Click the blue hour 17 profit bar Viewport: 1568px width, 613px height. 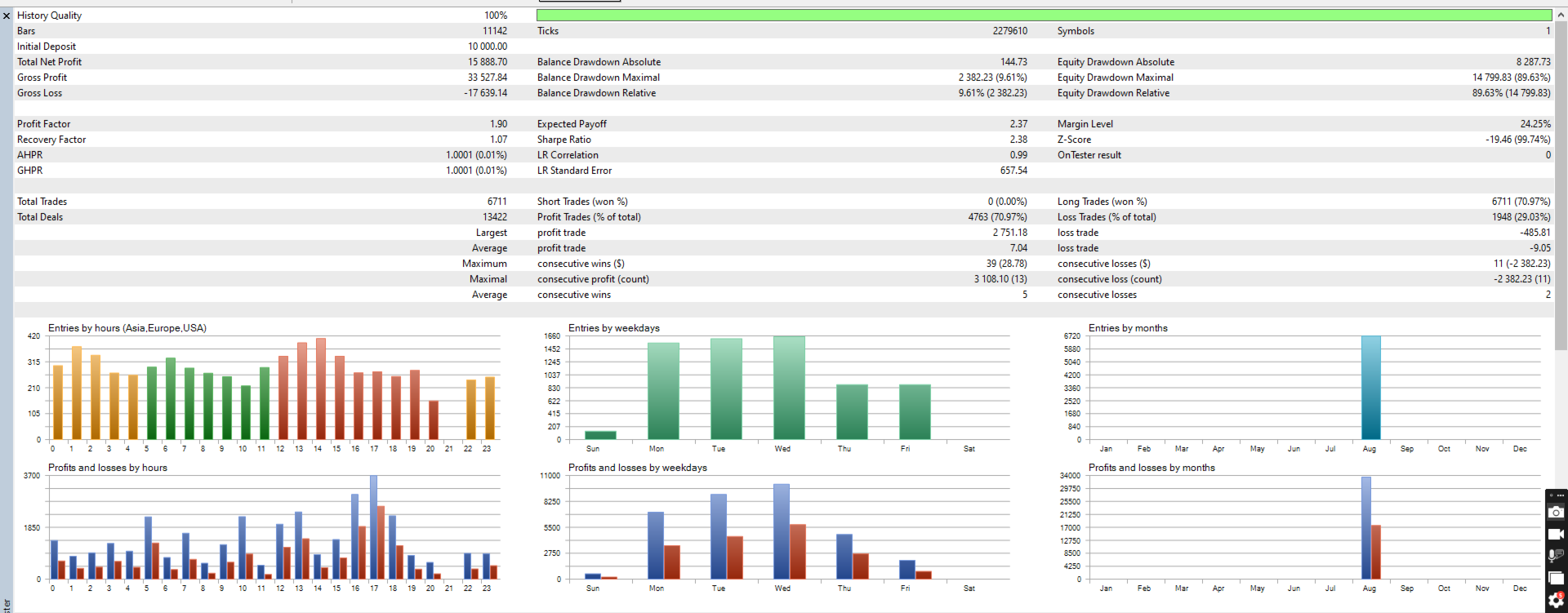coord(373,527)
